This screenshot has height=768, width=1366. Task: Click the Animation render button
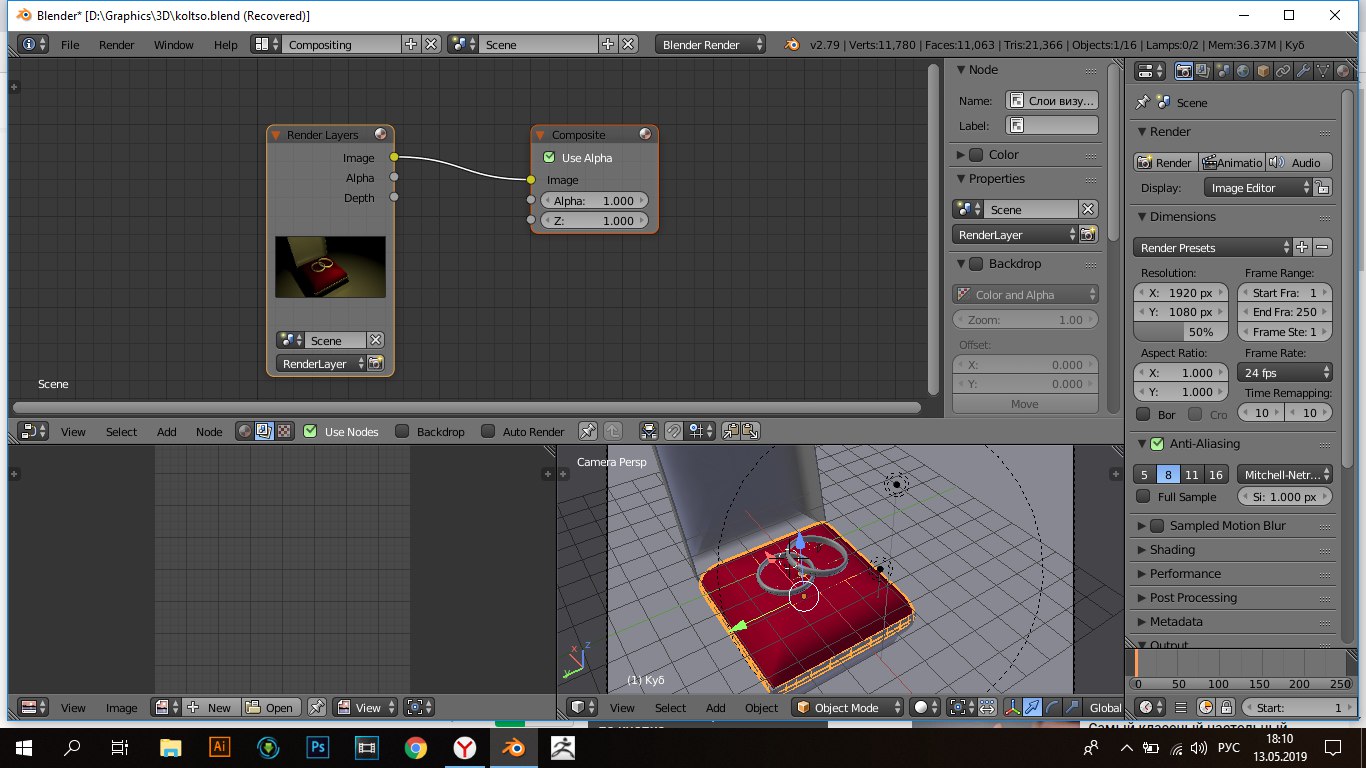point(1231,162)
